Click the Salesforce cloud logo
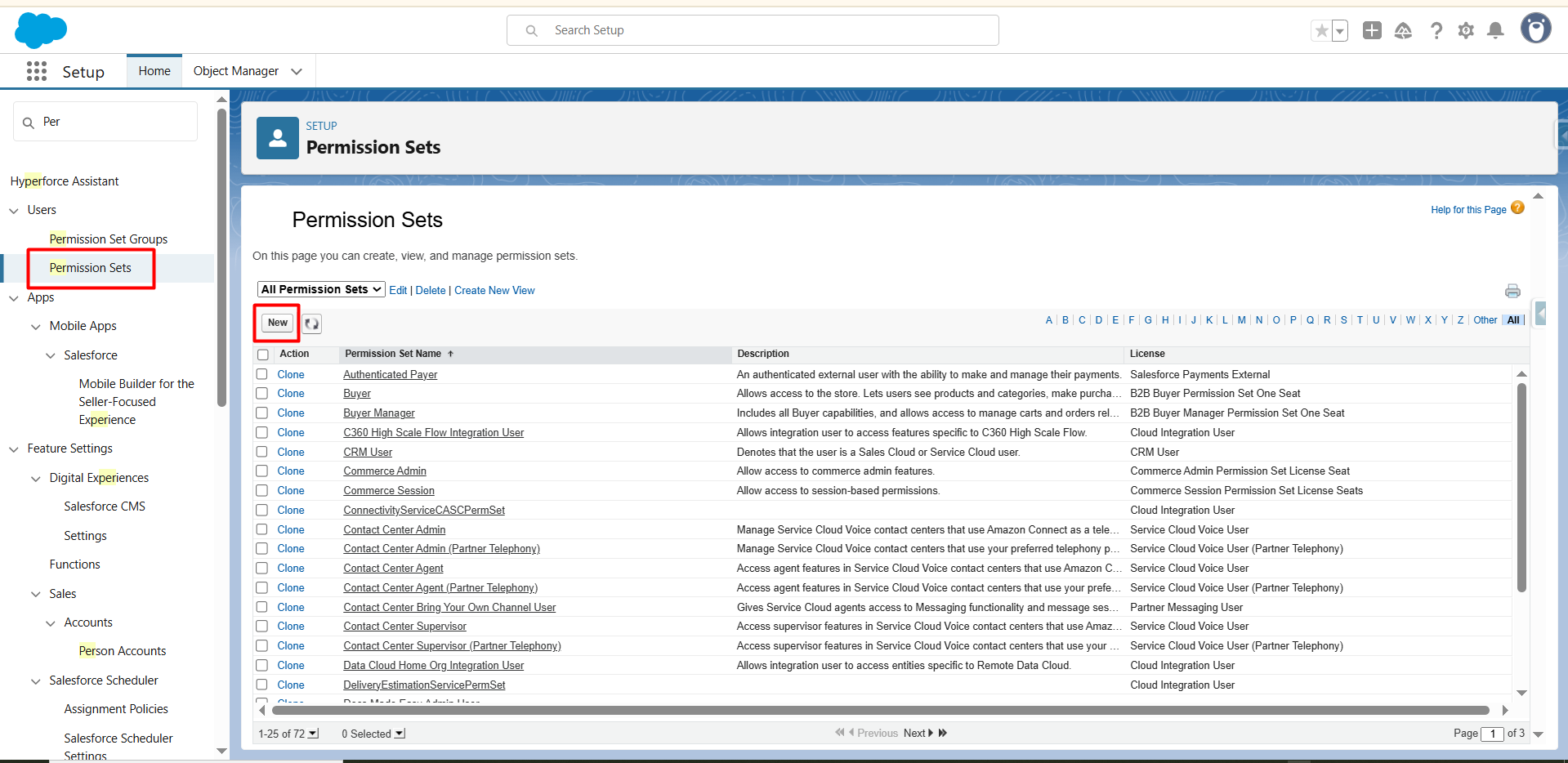This screenshot has height=763, width=1568. (40, 30)
